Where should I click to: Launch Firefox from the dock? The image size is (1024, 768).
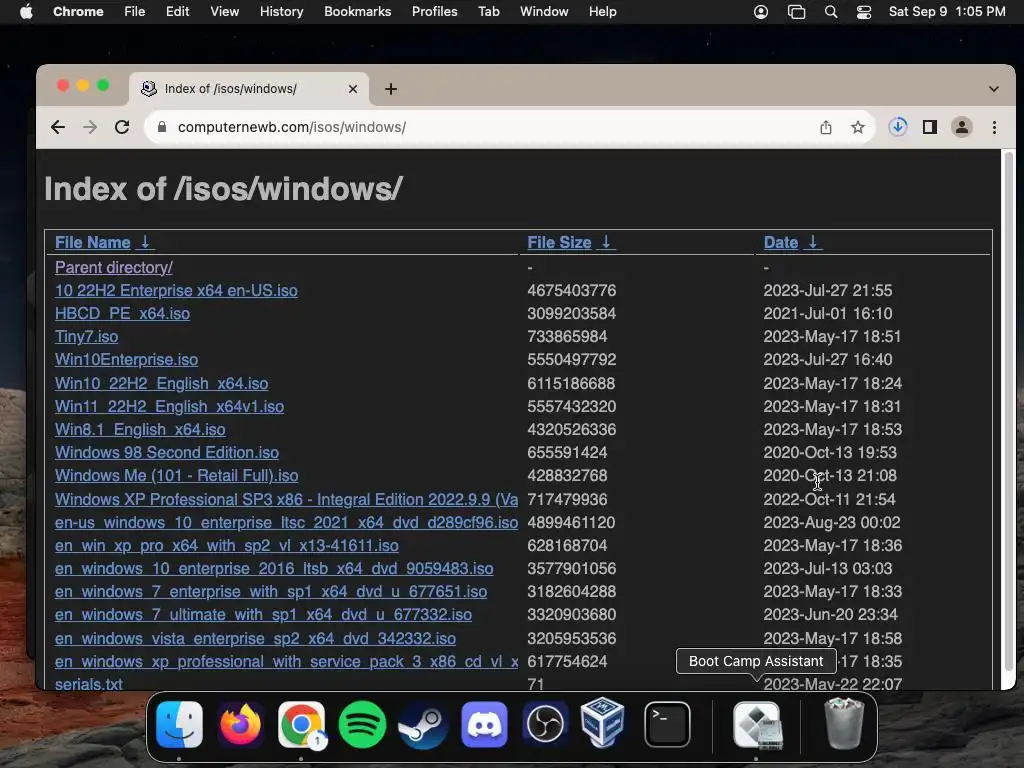[240, 724]
